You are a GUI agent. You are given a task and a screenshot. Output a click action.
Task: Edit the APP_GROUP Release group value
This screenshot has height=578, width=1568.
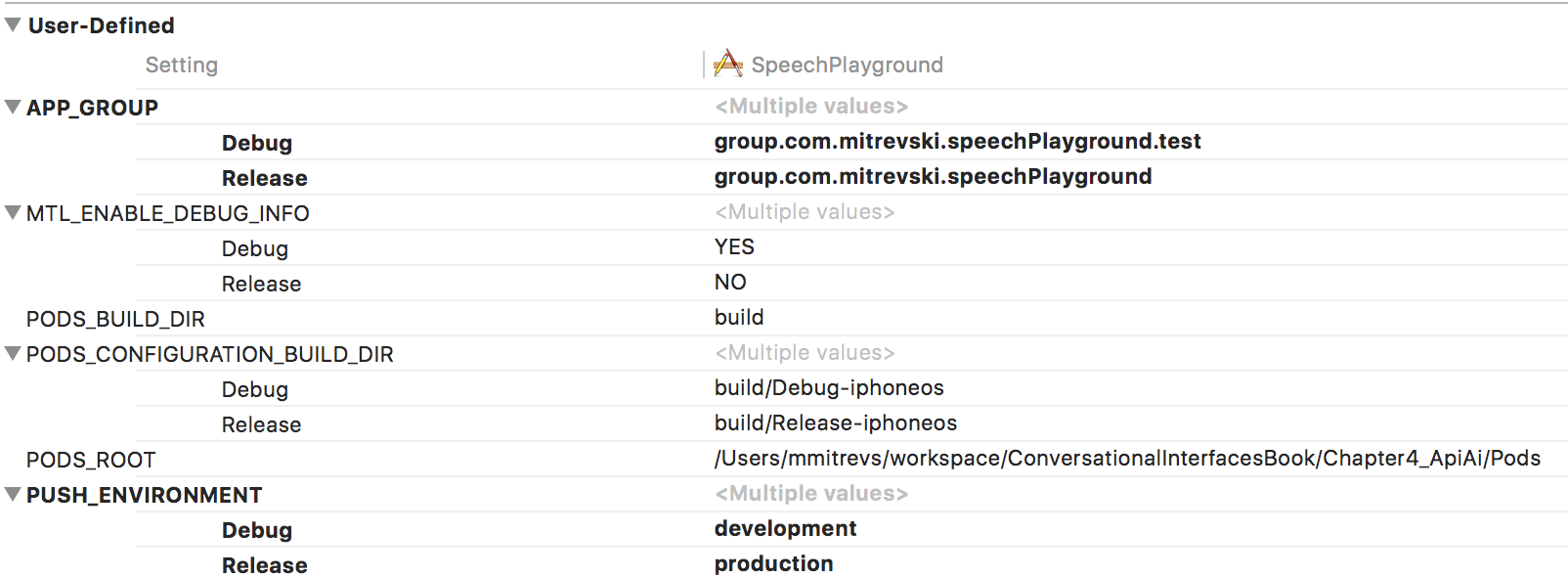coord(933,177)
